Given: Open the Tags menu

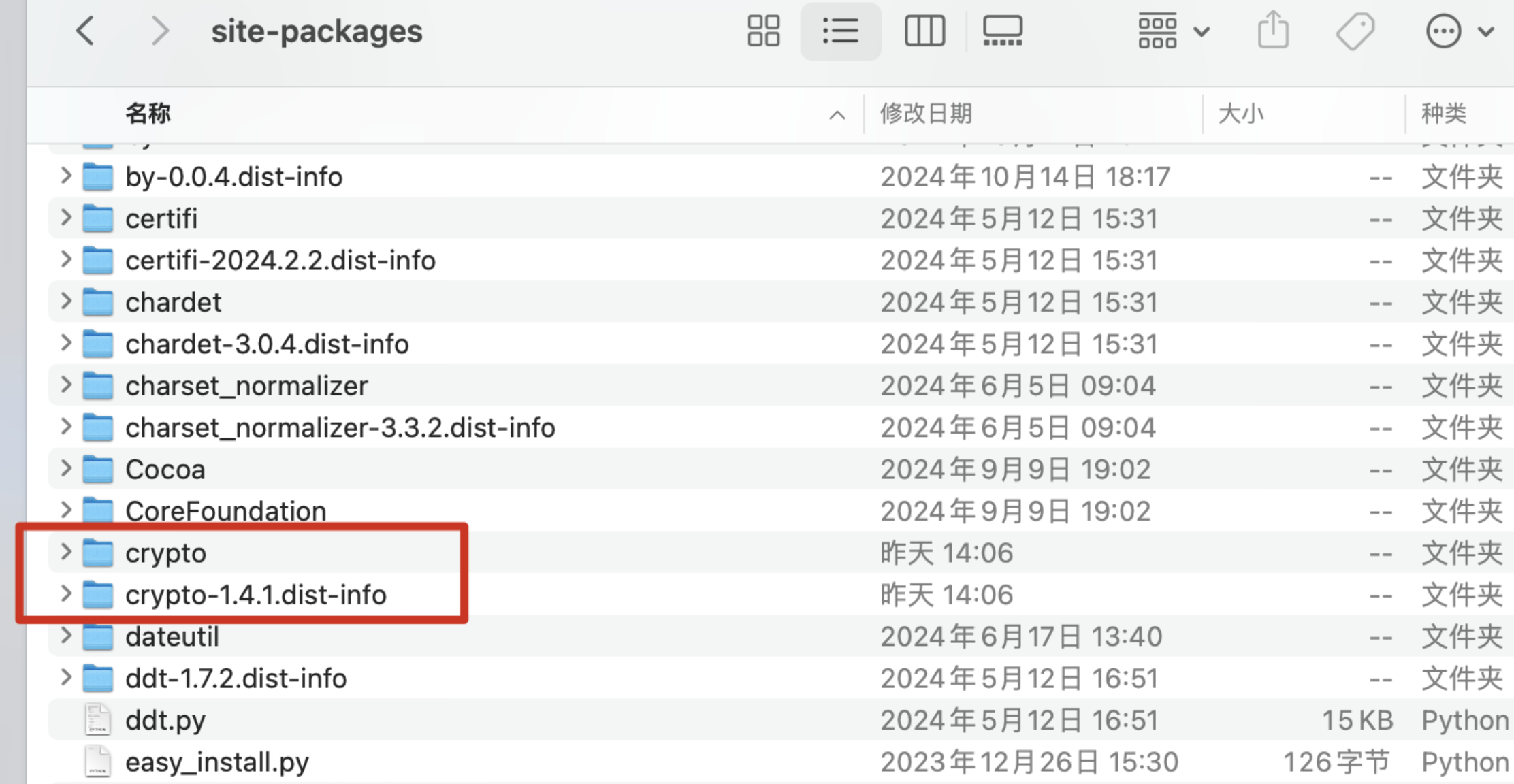Looking at the screenshot, I should click(1355, 31).
